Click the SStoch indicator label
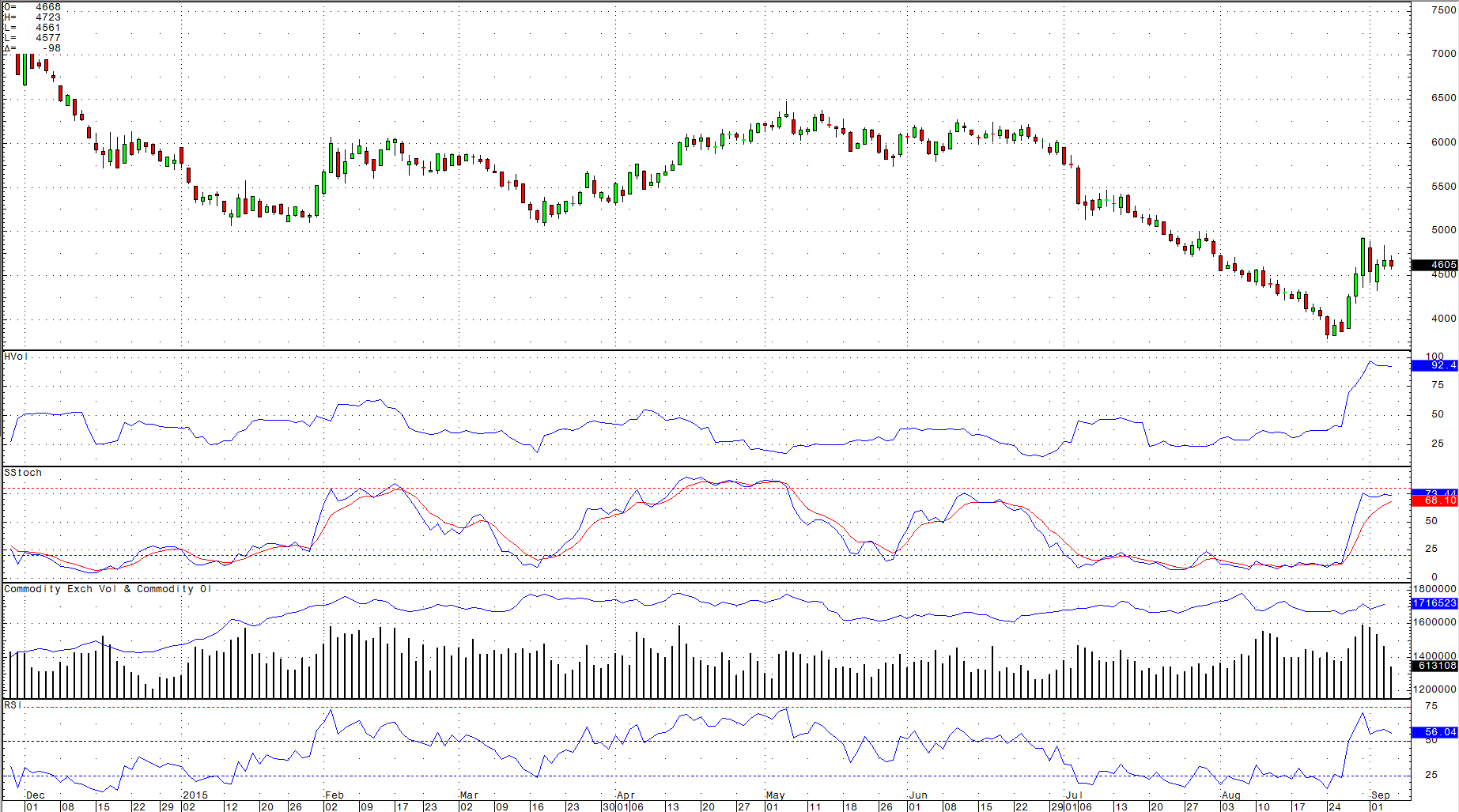Image resolution: width=1459 pixels, height=812 pixels. pos(23,473)
